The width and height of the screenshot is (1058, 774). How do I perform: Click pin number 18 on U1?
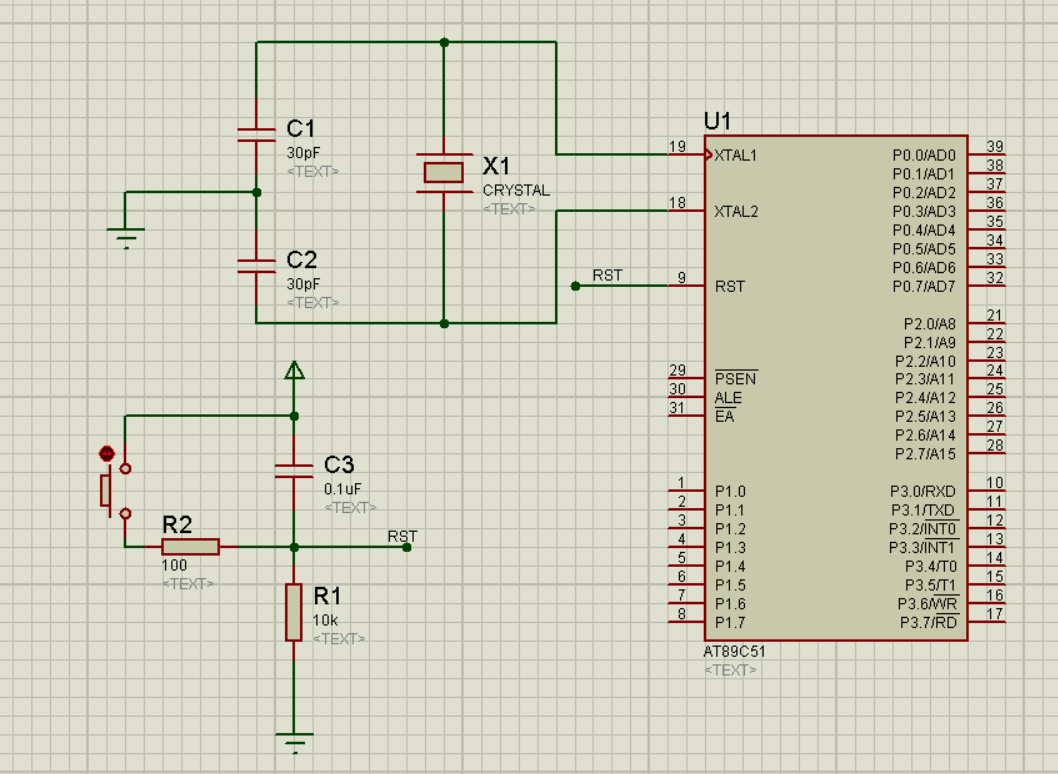tap(677, 202)
